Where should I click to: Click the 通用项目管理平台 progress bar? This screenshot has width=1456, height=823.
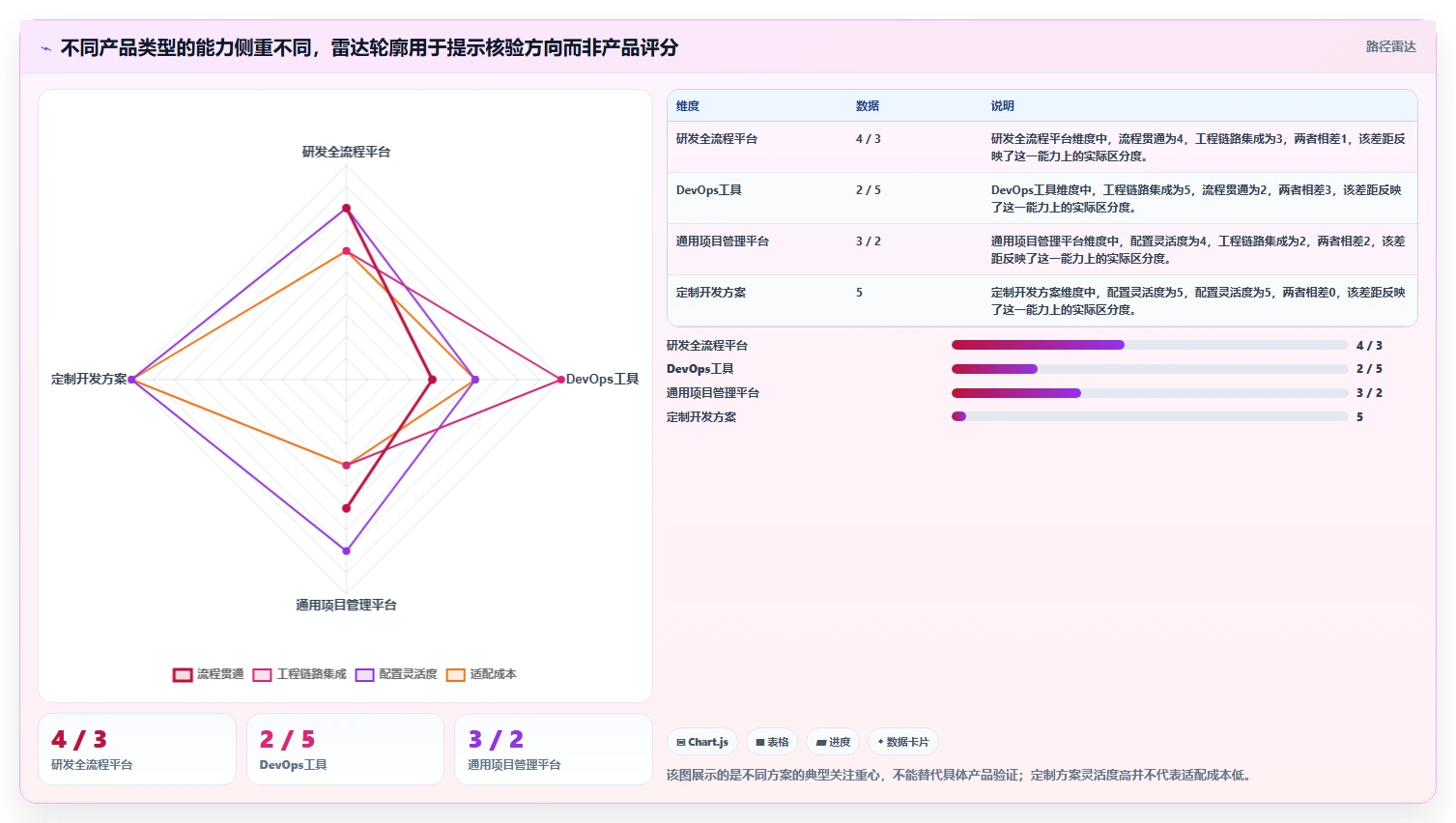coord(1150,393)
